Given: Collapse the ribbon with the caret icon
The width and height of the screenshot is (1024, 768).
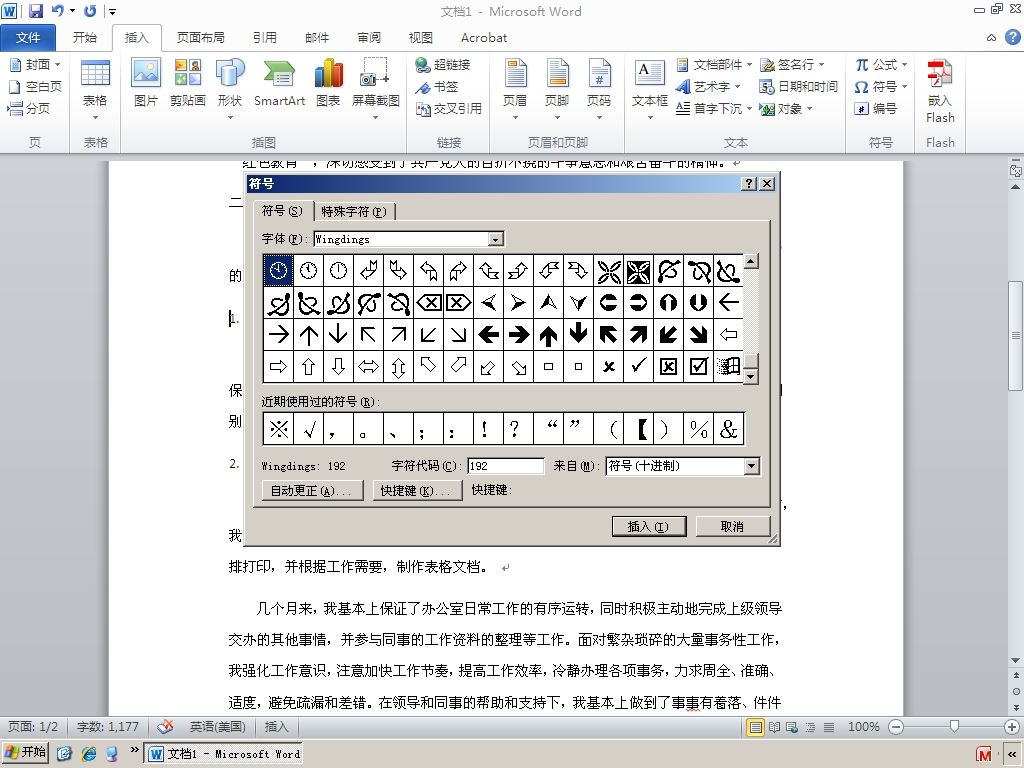Looking at the screenshot, I should pos(991,38).
